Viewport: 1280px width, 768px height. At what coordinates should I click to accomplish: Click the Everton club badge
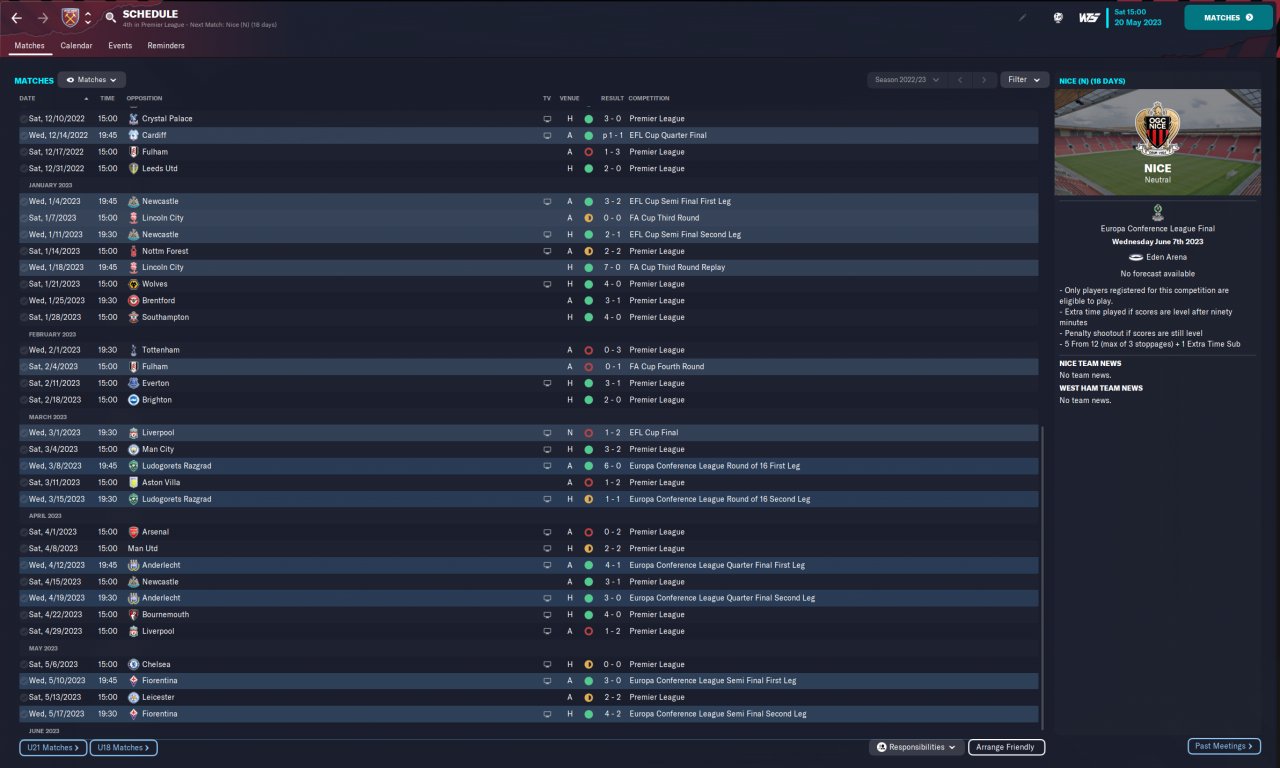[x=133, y=383]
